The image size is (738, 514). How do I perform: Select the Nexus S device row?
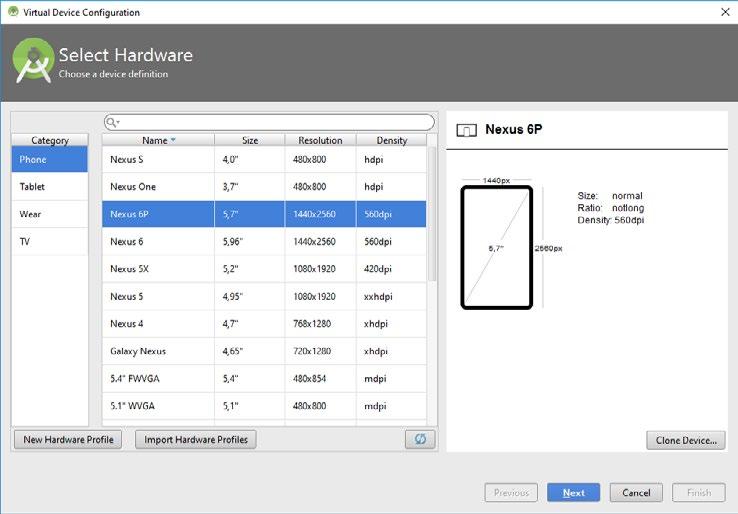[264, 159]
